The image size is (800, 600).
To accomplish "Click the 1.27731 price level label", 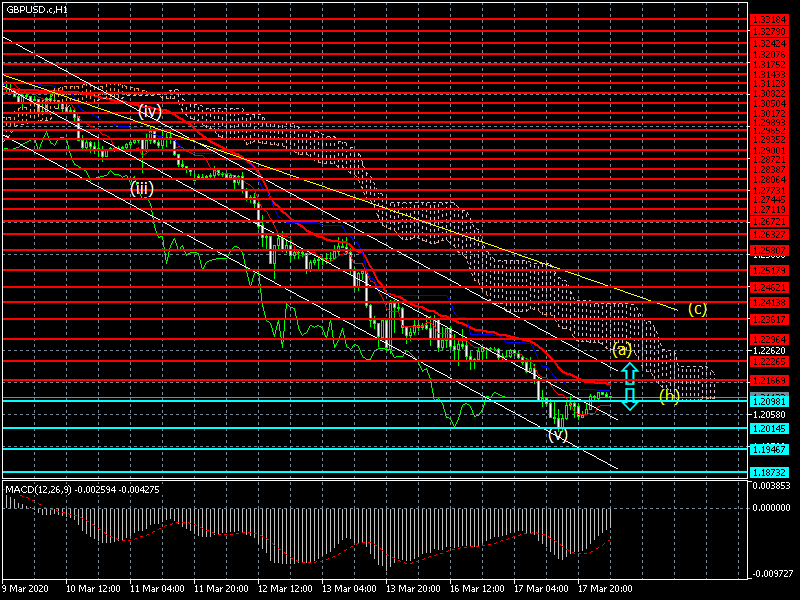I will (769, 190).
